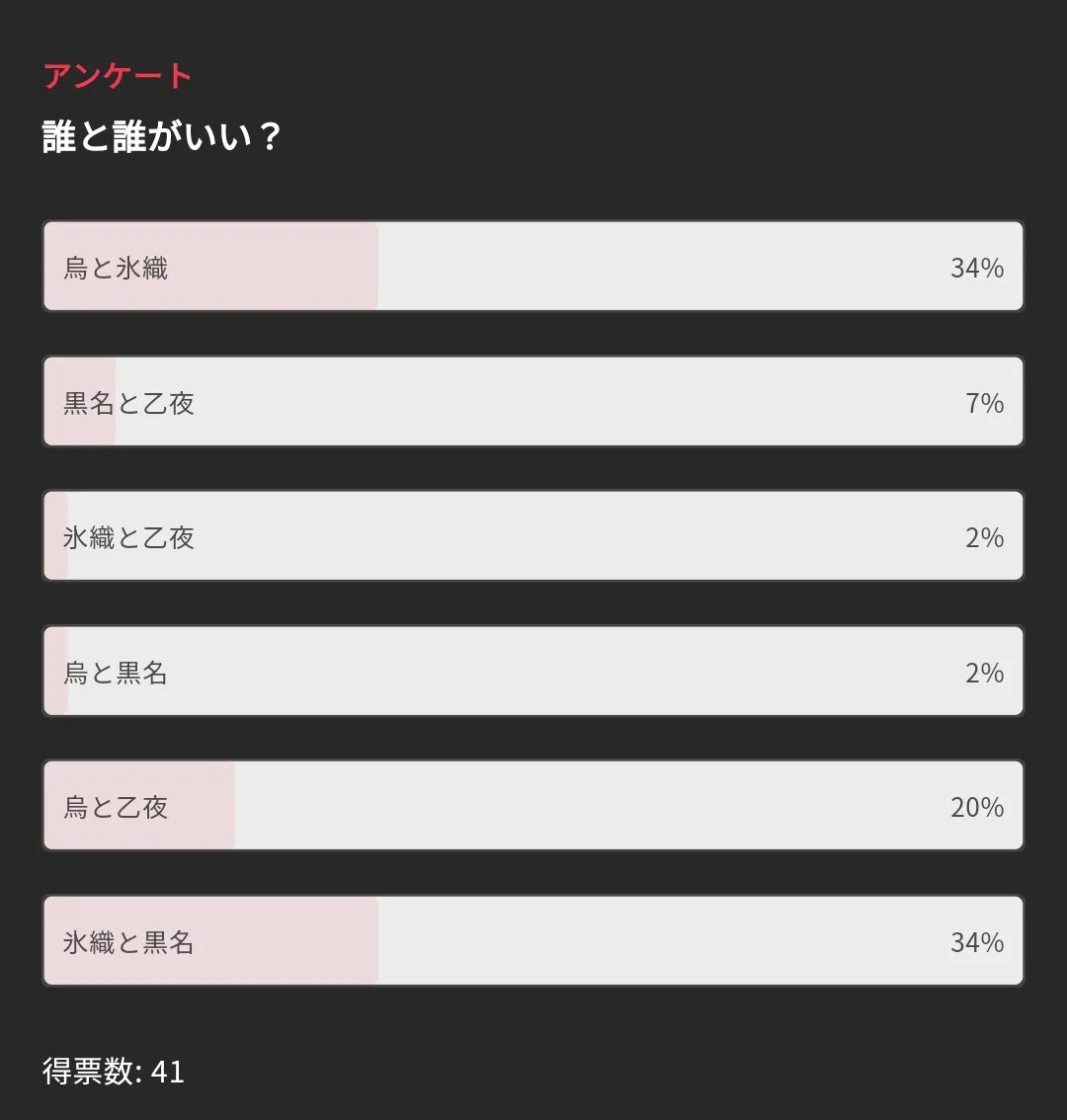Viewport: 1067px width, 1120px height.
Task: Click the 2% result for 烏と黒名
Action: 984,673
